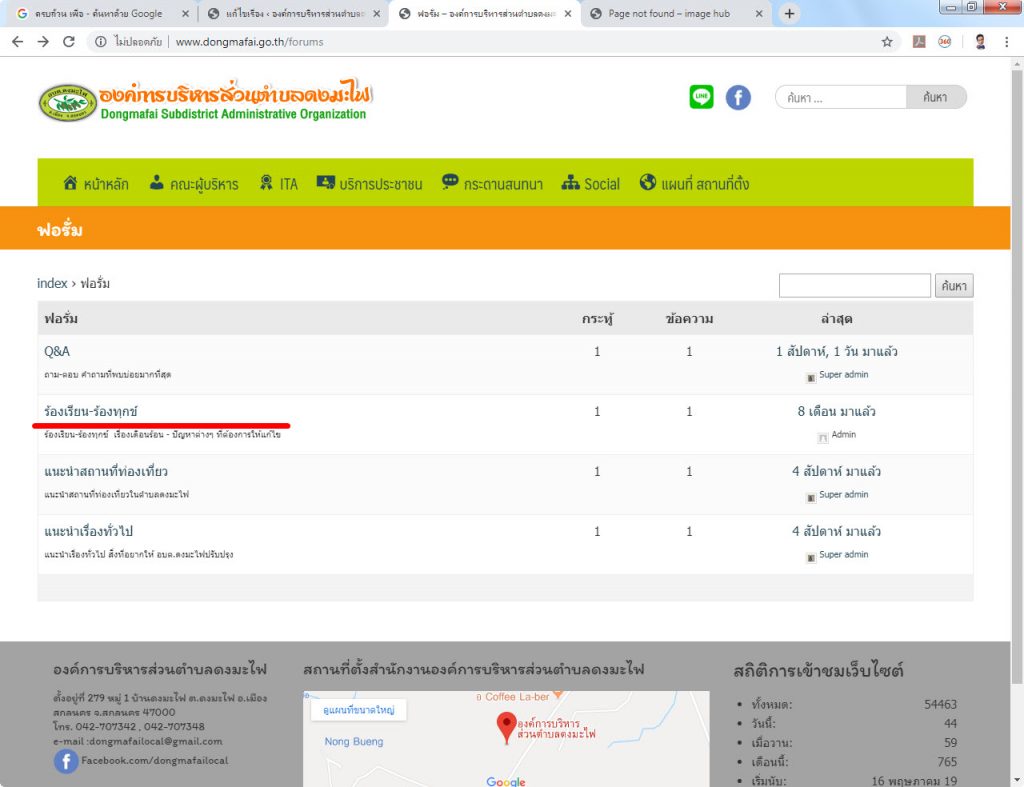Go back using browser back arrow

[17, 42]
